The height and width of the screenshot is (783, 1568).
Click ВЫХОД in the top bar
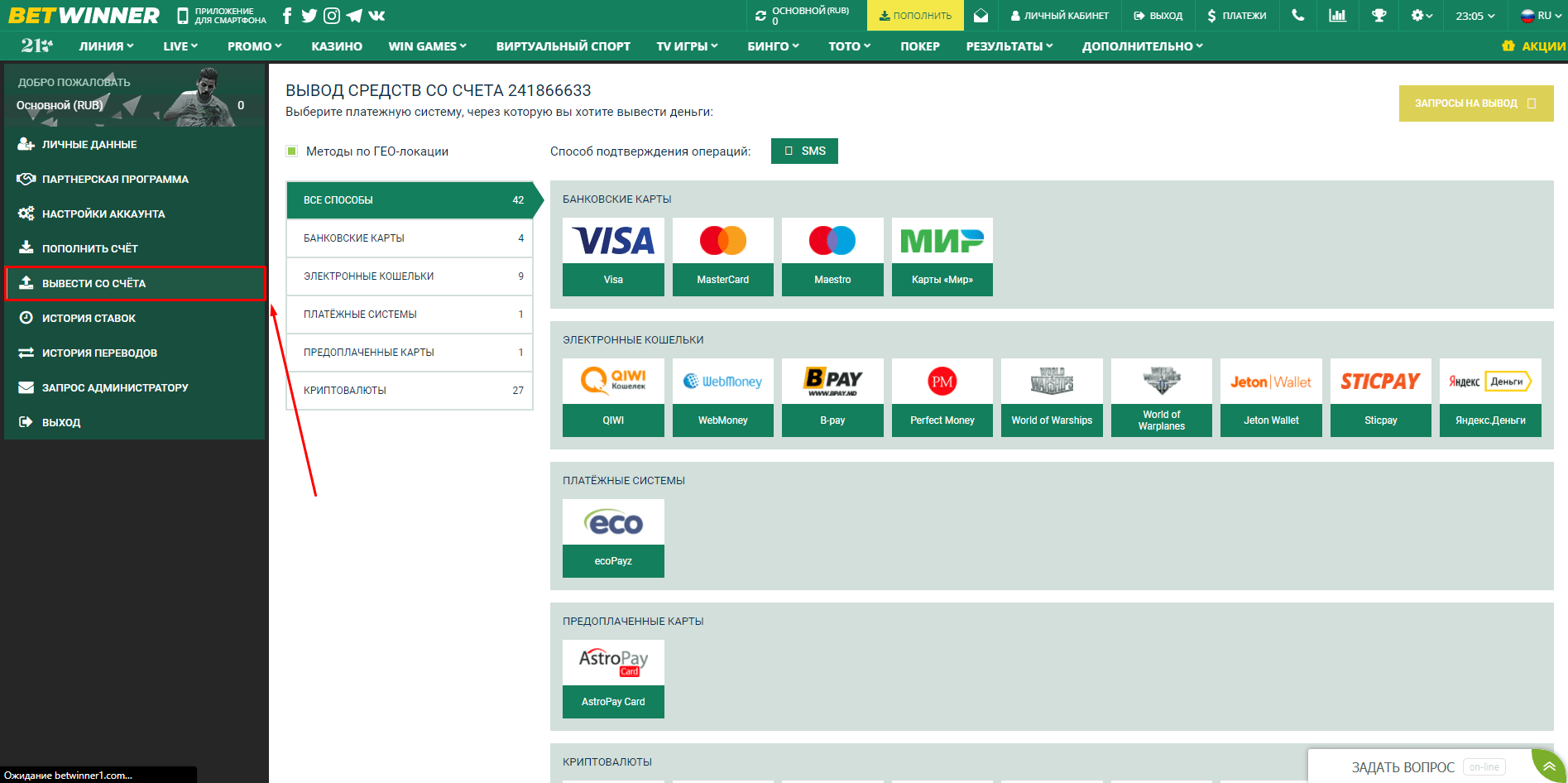click(1158, 16)
